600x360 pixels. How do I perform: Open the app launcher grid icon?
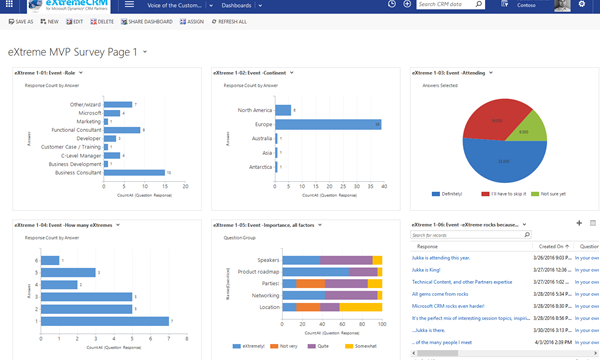click(x=9, y=4)
